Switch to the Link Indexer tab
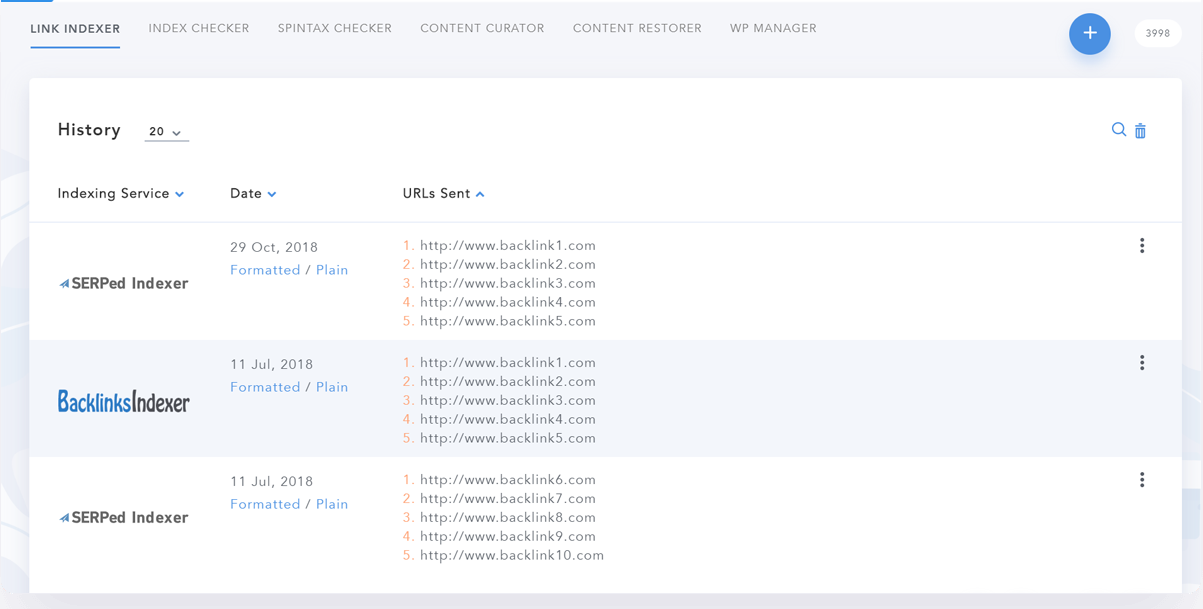This screenshot has width=1203, height=609. click(75, 29)
